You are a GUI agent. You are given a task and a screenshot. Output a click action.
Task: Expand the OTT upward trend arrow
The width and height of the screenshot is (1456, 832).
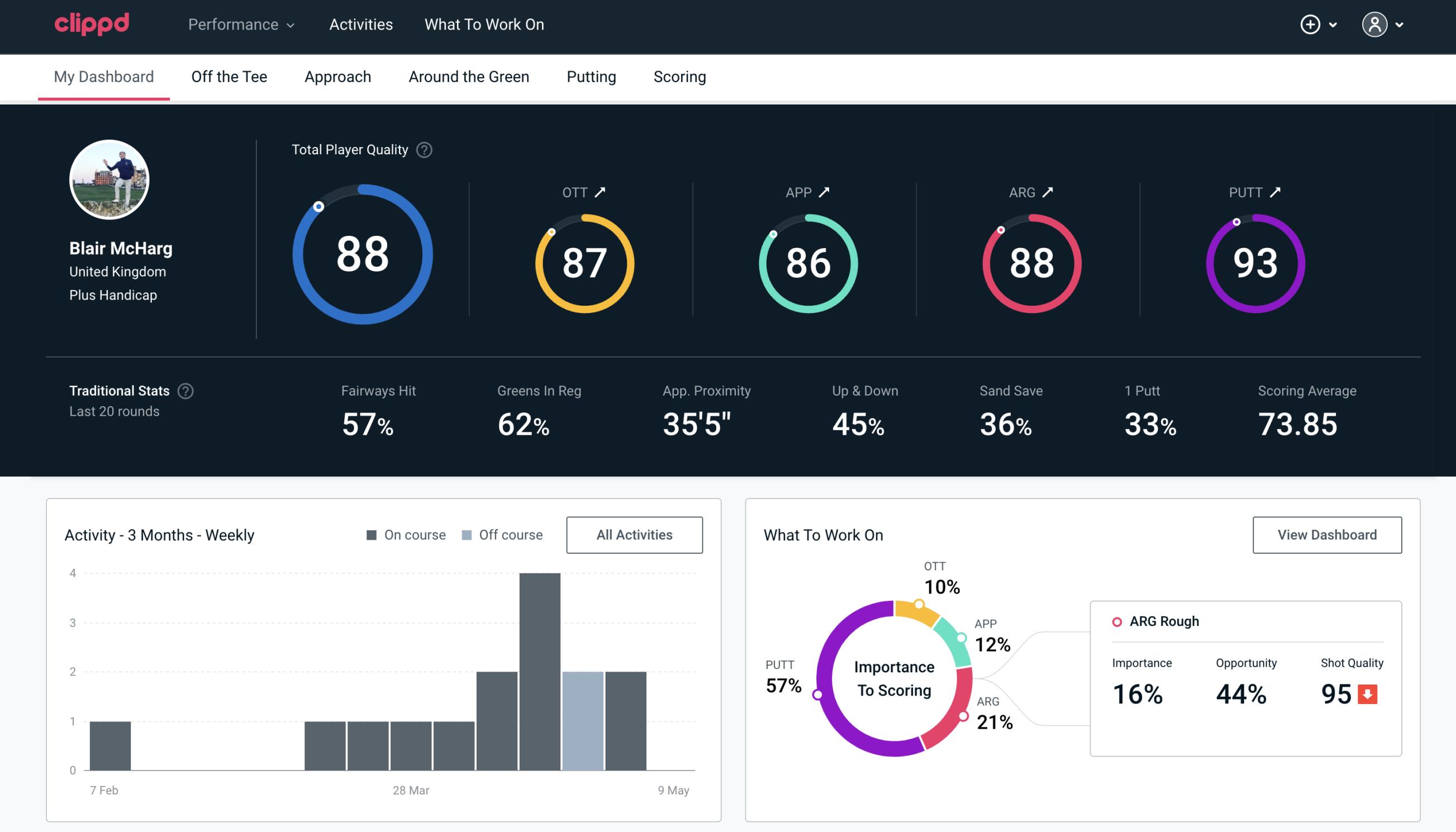tap(601, 192)
